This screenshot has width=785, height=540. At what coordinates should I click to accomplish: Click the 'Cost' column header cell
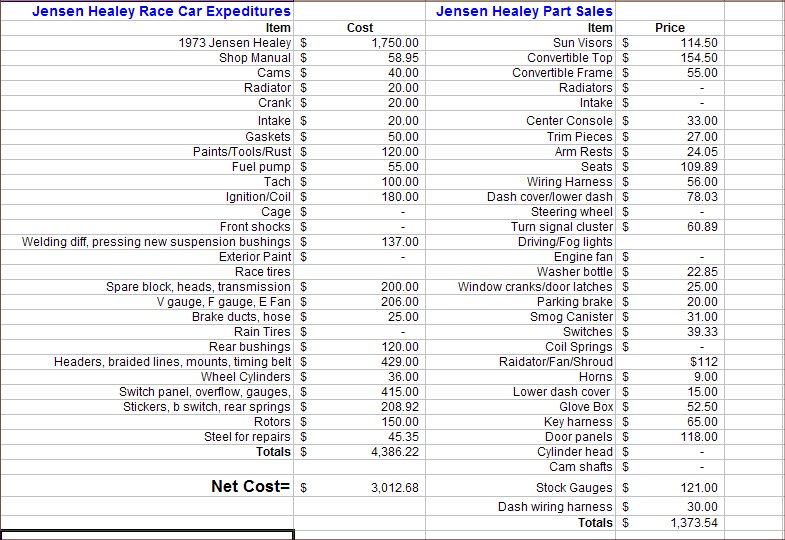coord(359,28)
